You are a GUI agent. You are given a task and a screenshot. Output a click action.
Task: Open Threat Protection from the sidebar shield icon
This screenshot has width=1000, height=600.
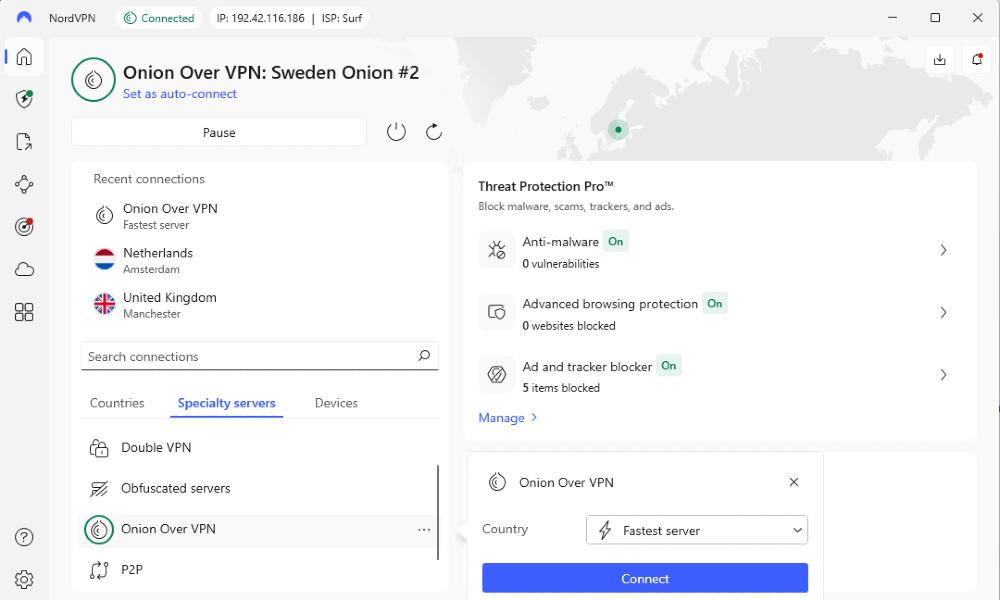(x=24, y=98)
